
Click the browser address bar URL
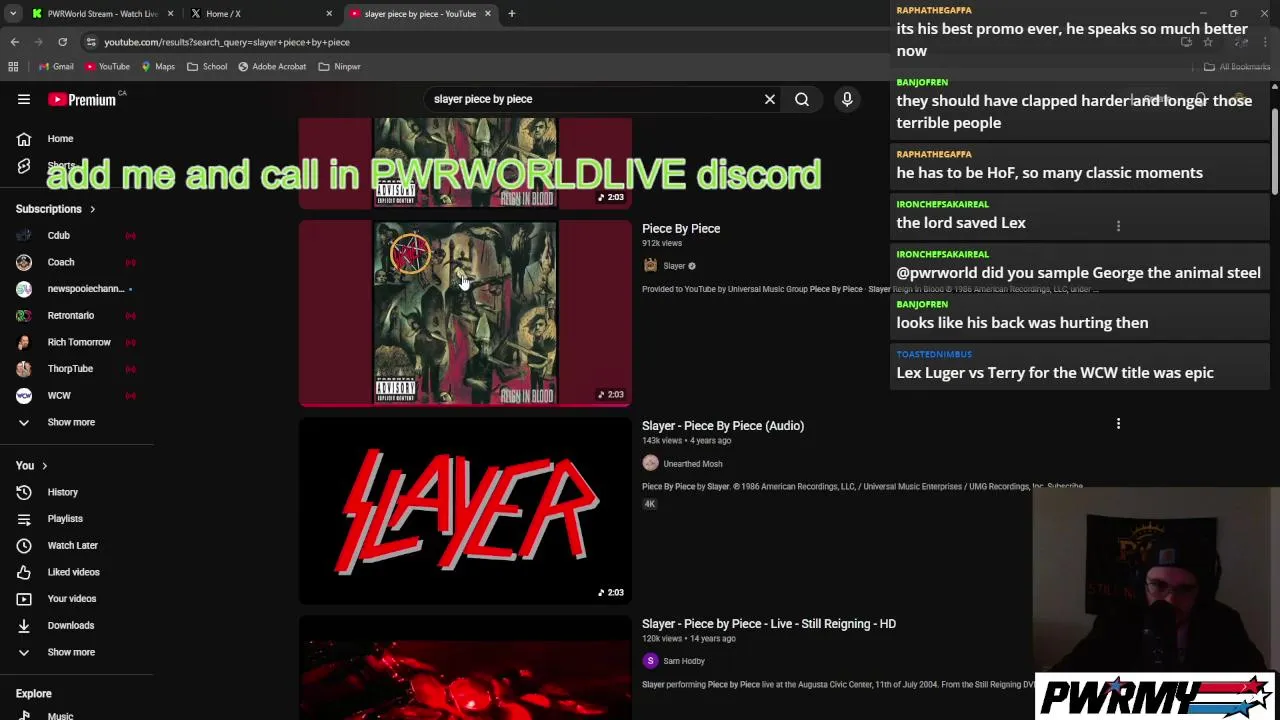click(x=227, y=42)
